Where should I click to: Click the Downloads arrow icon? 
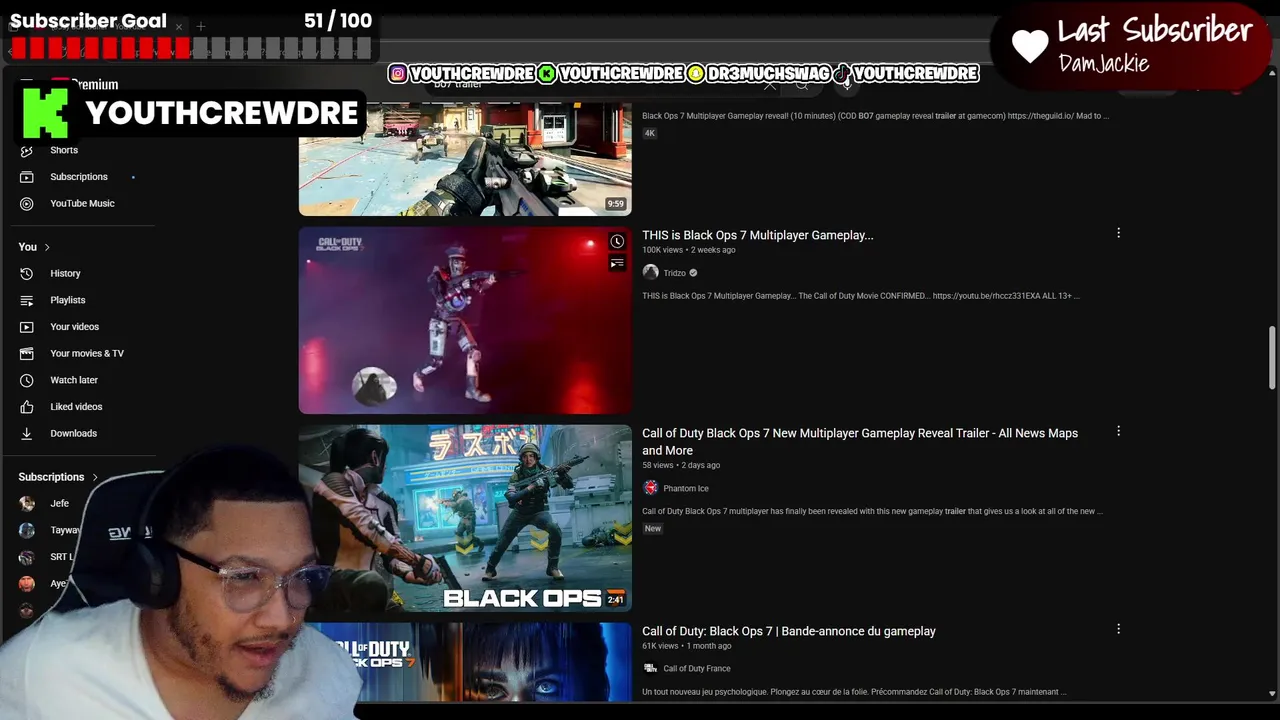(27, 433)
